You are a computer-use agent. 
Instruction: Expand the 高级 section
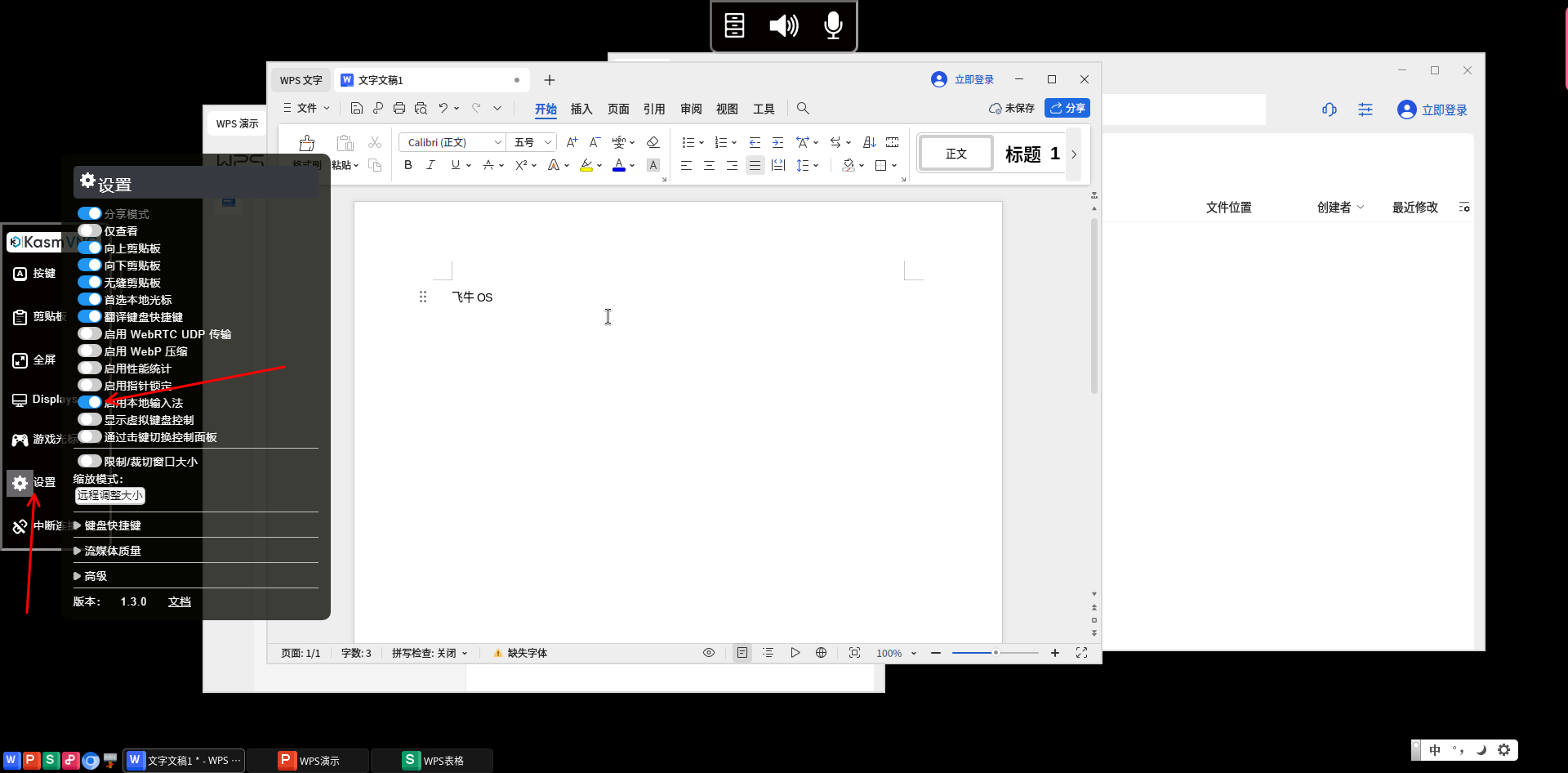tap(91, 576)
